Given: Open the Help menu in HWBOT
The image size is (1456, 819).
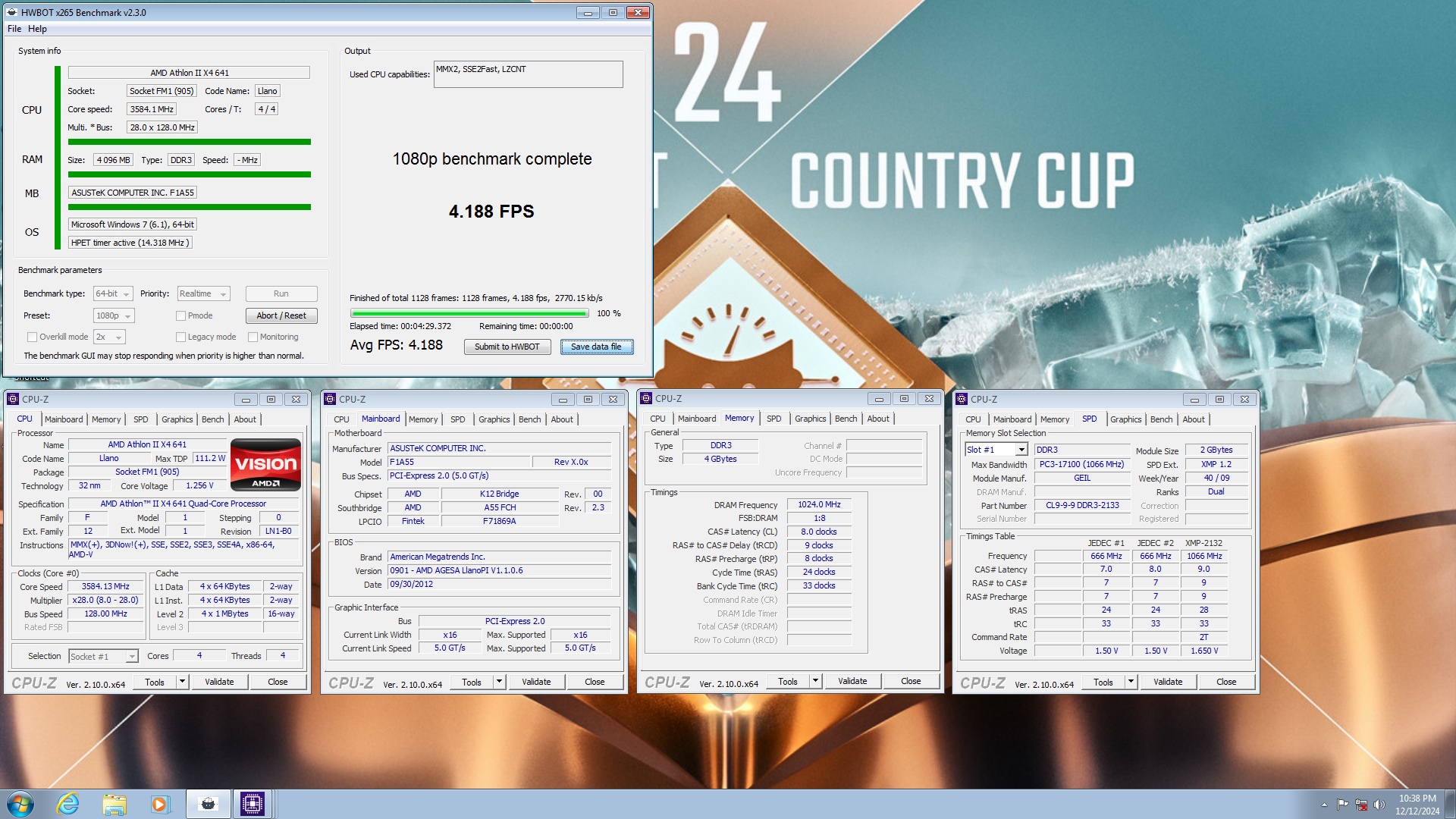Looking at the screenshot, I should click(37, 29).
